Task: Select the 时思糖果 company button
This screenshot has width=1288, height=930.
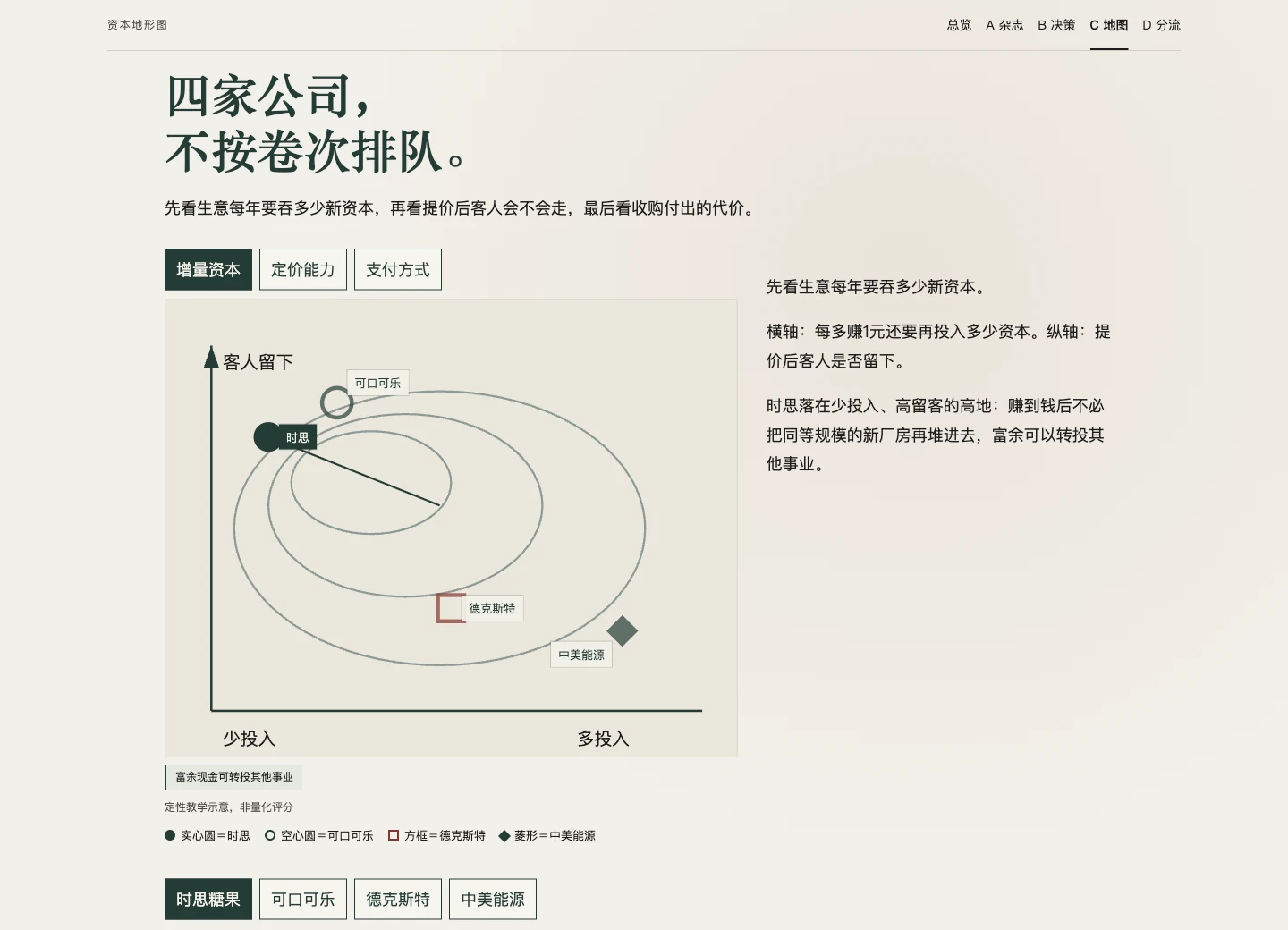Action: pyautogui.click(x=208, y=899)
